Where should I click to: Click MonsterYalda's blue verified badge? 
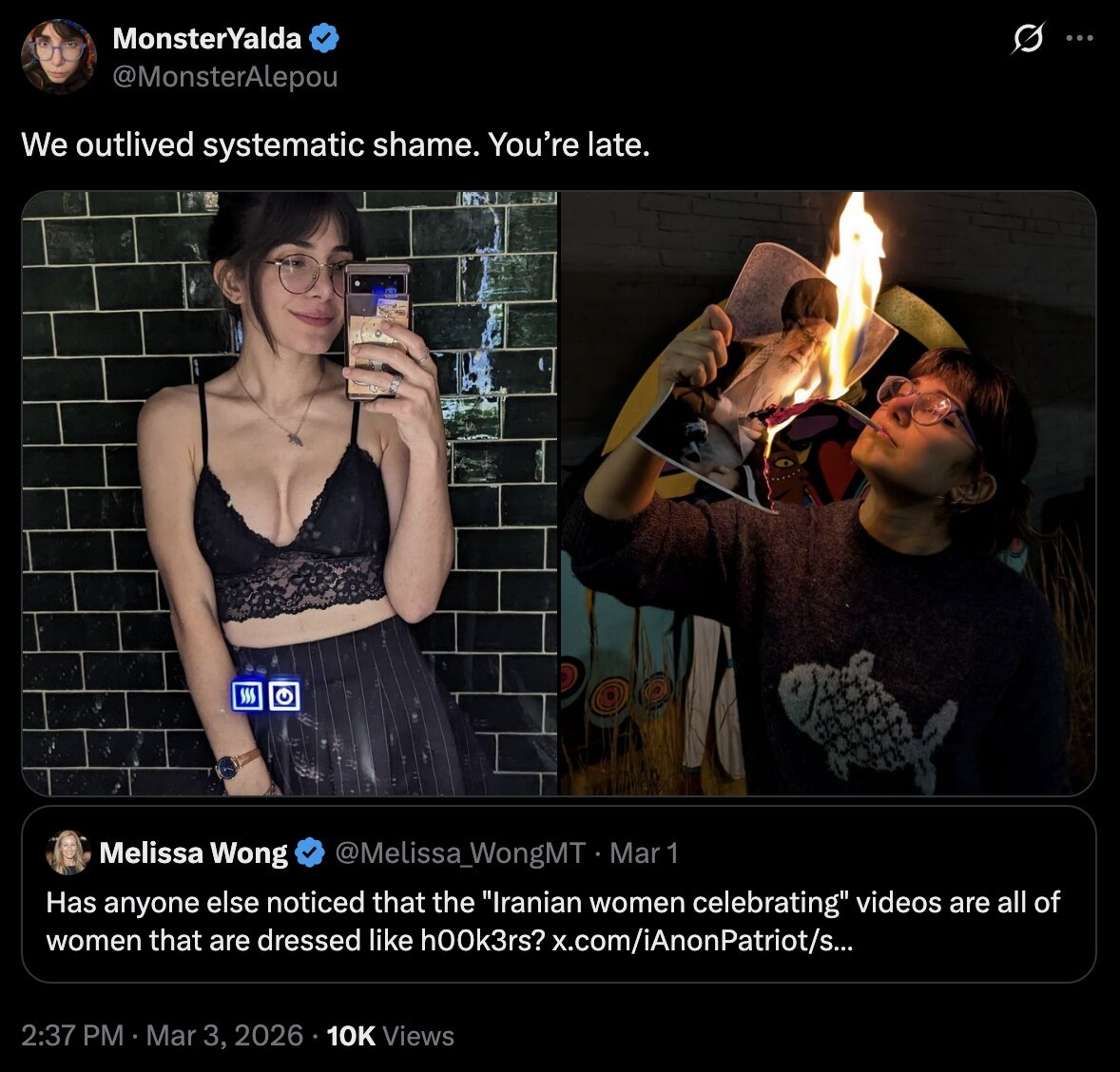(x=324, y=38)
